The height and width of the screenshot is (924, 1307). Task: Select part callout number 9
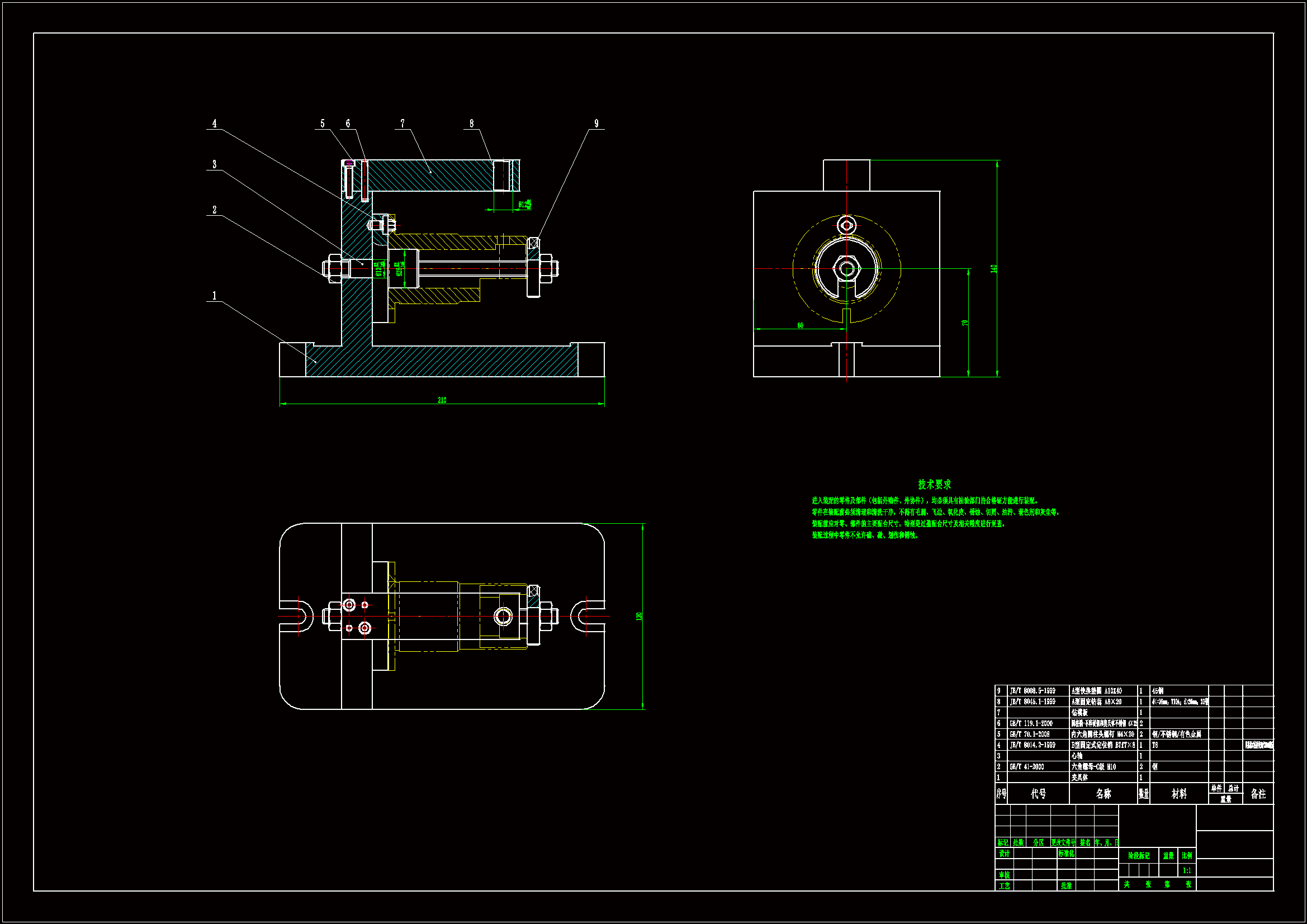click(x=596, y=124)
